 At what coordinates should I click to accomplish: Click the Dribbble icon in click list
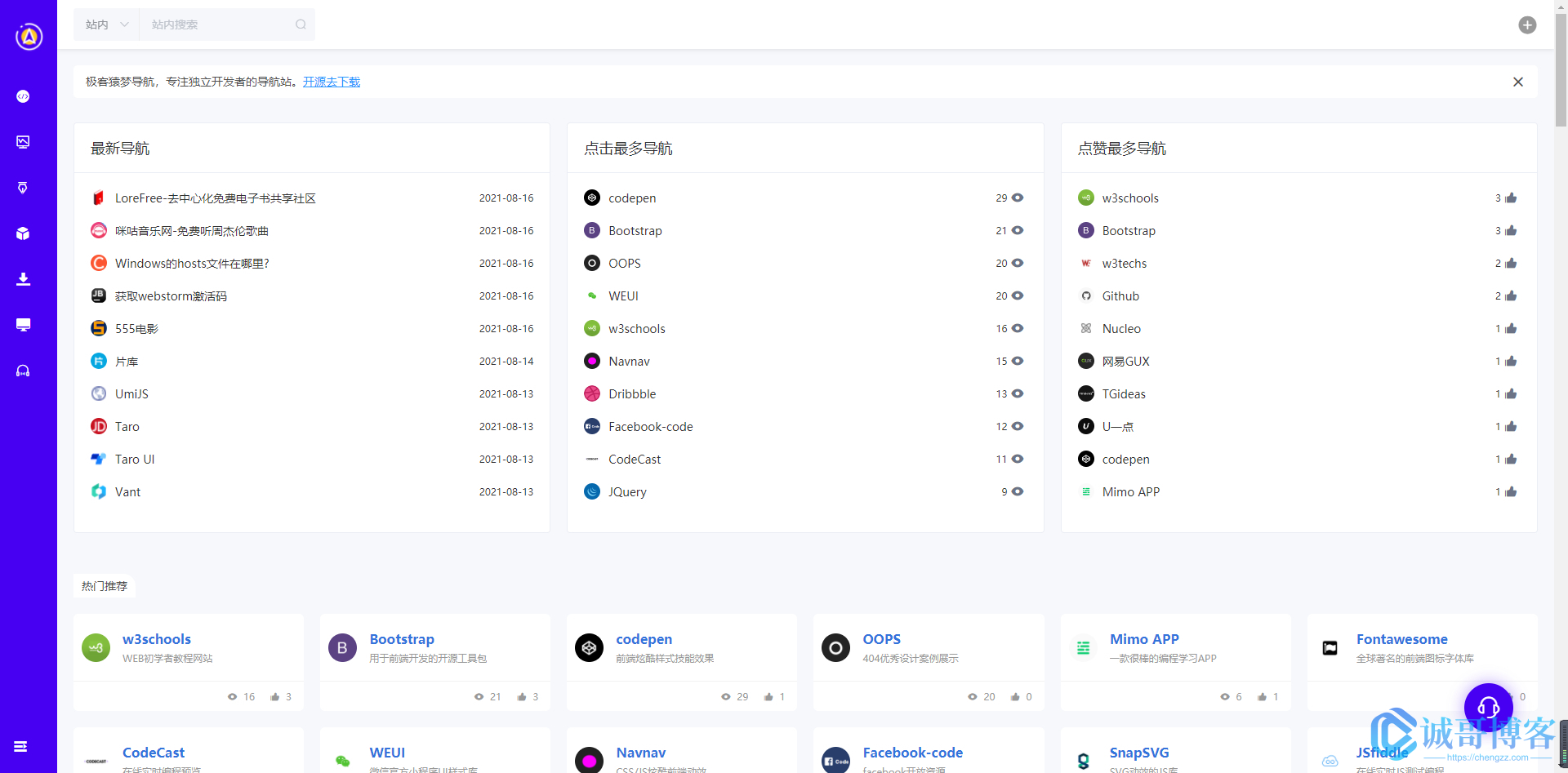[592, 393]
